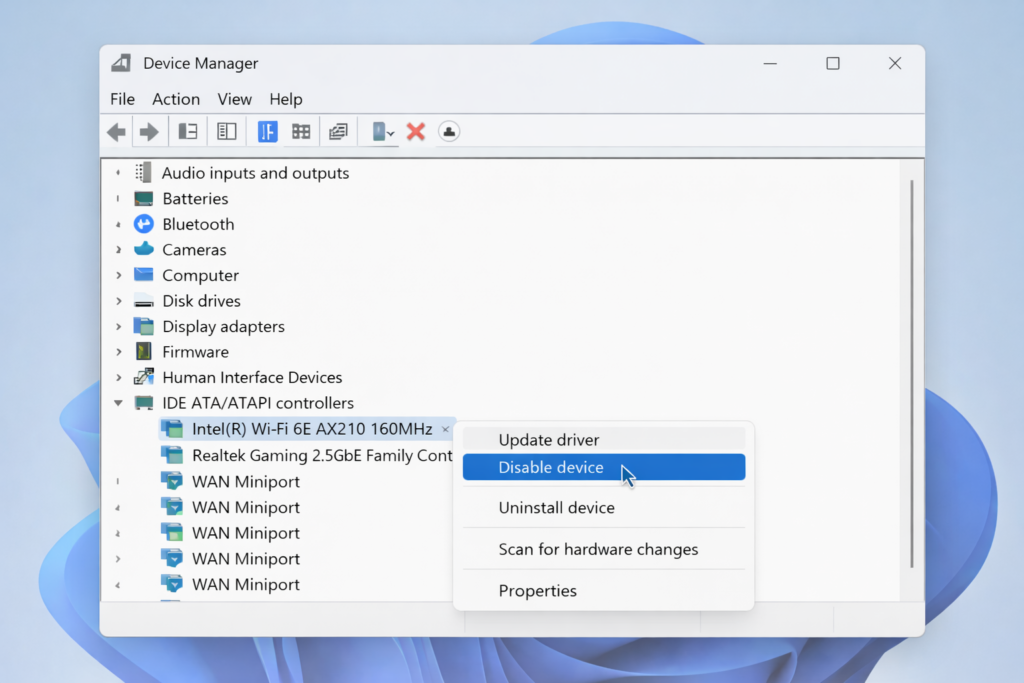Click the vertical scrollbar thumb

click(x=912, y=373)
